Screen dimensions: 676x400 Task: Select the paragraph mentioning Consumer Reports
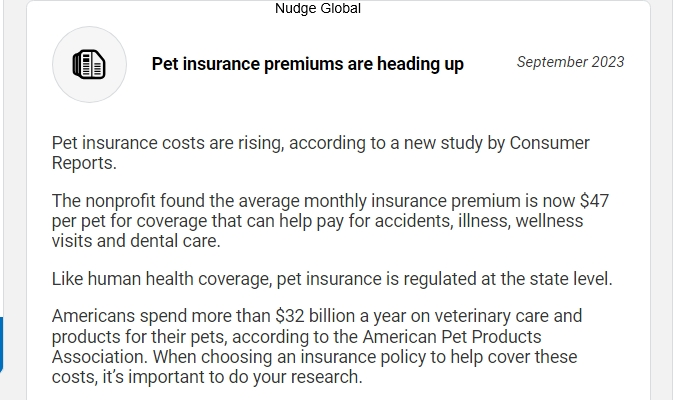click(321, 153)
